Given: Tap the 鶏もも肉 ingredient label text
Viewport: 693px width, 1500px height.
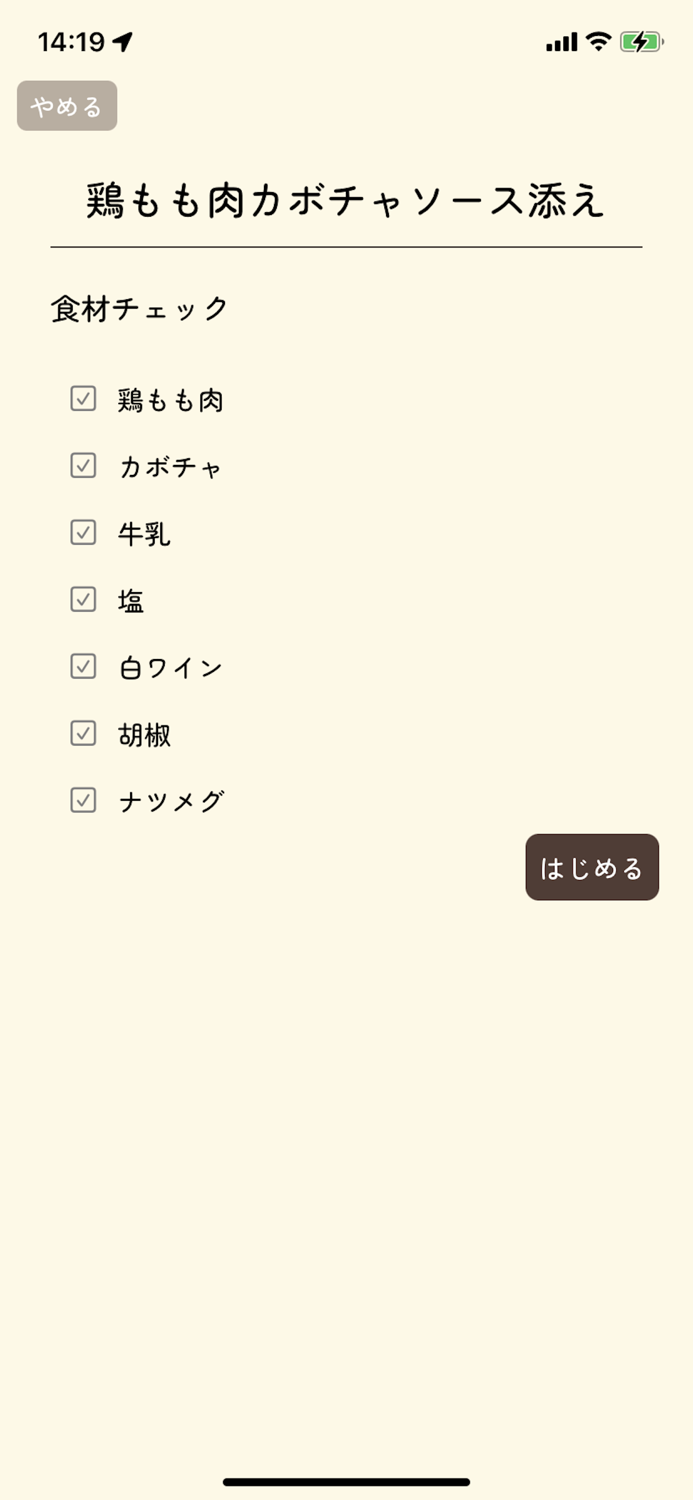Looking at the screenshot, I should click(x=168, y=399).
